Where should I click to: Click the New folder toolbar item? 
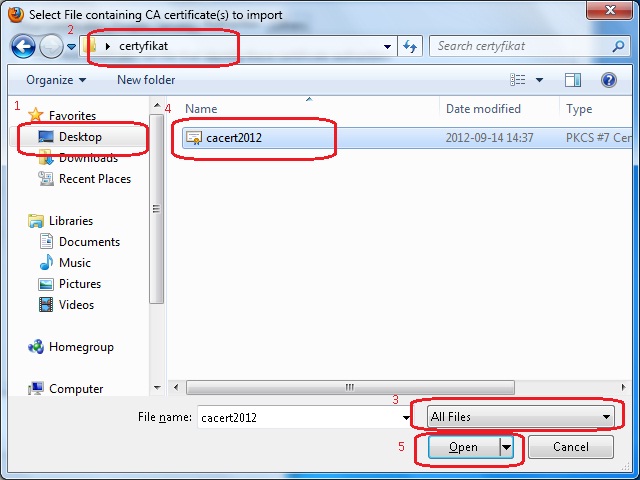(146, 80)
